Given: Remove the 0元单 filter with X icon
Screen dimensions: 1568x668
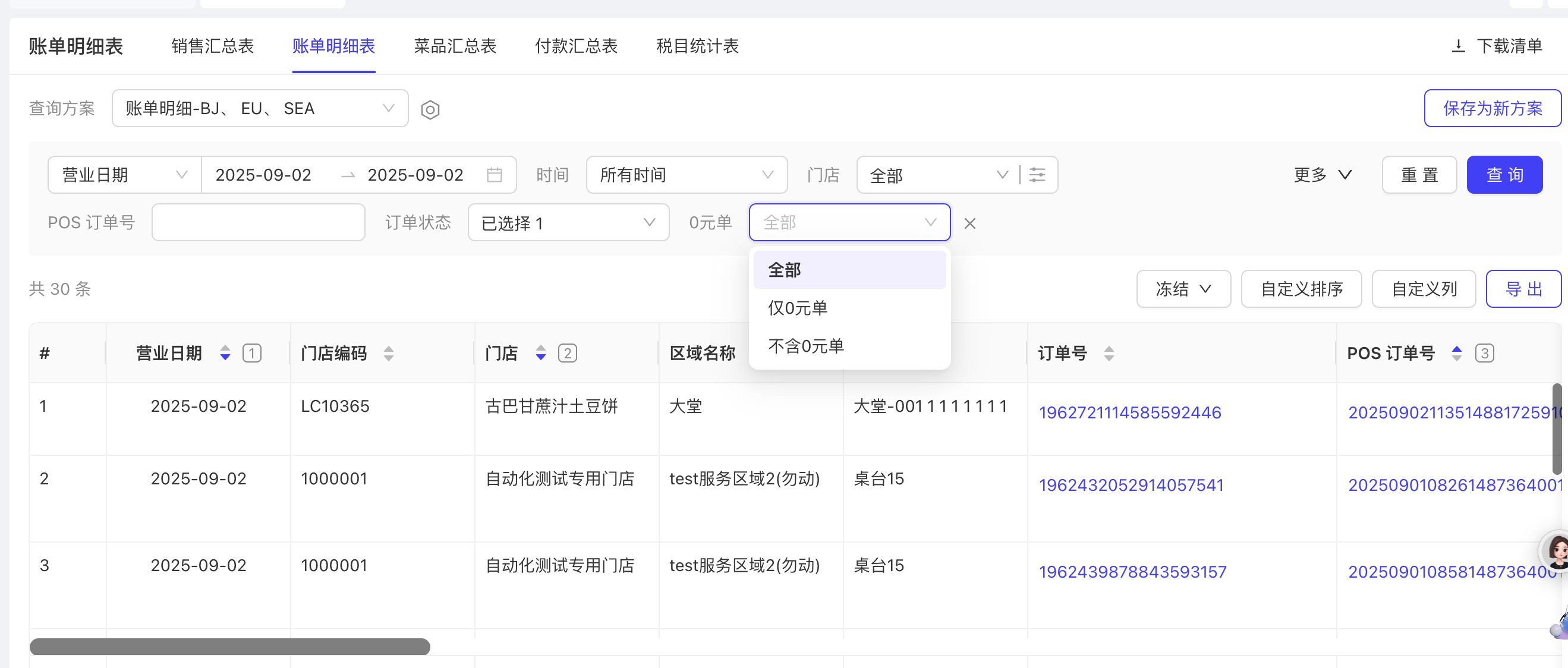Looking at the screenshot, I should 969,224.
